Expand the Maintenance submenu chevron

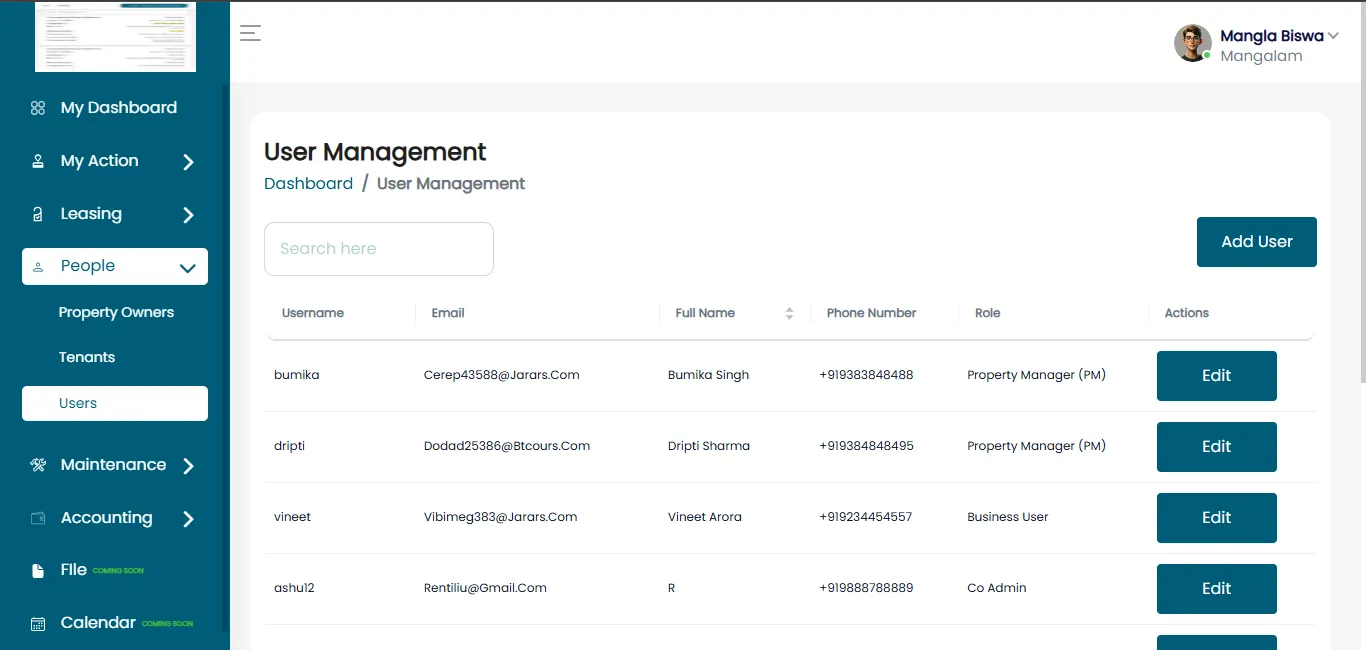[188, 466]
